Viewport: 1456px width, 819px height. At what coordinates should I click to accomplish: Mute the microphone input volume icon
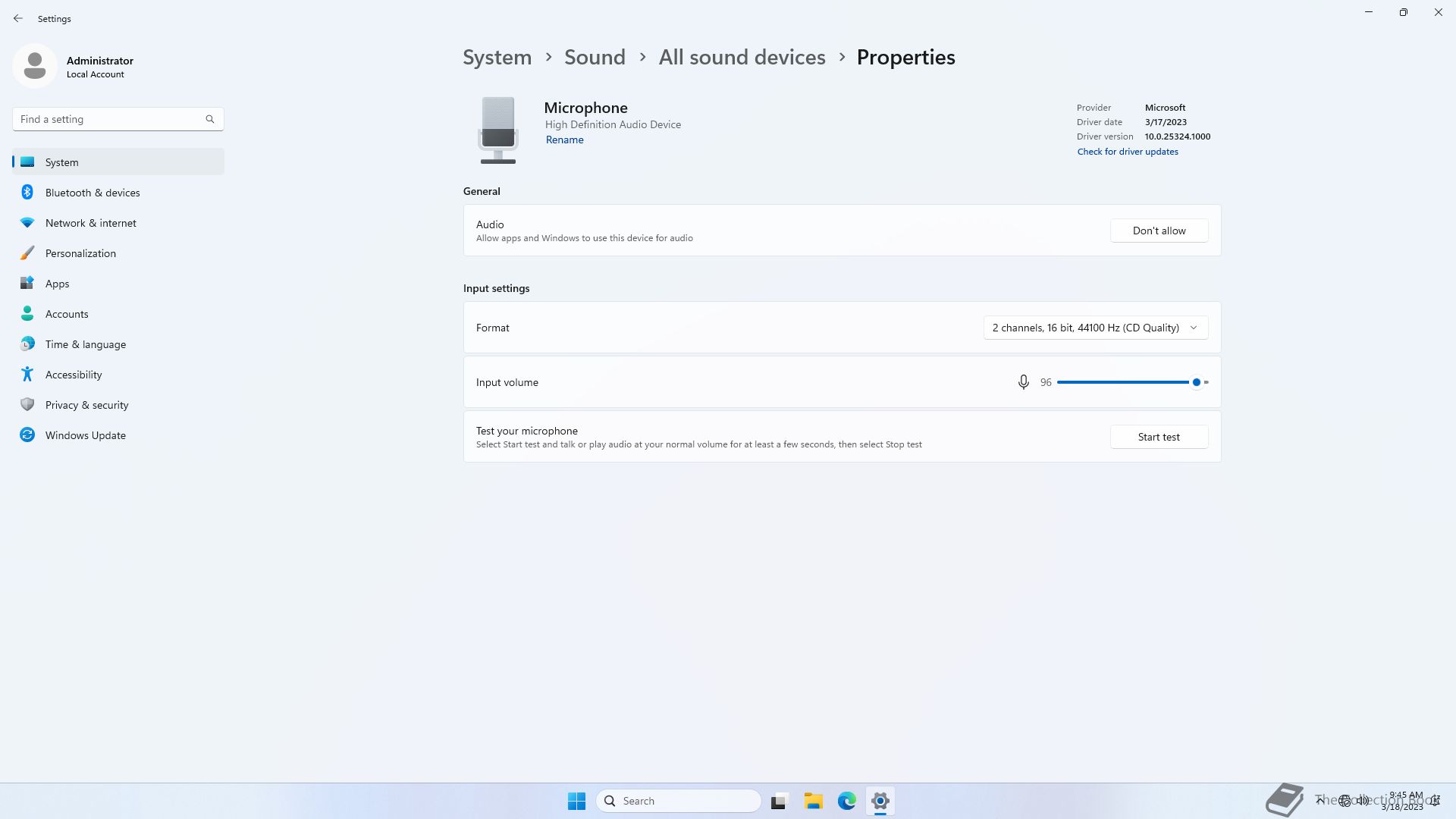1023,382
